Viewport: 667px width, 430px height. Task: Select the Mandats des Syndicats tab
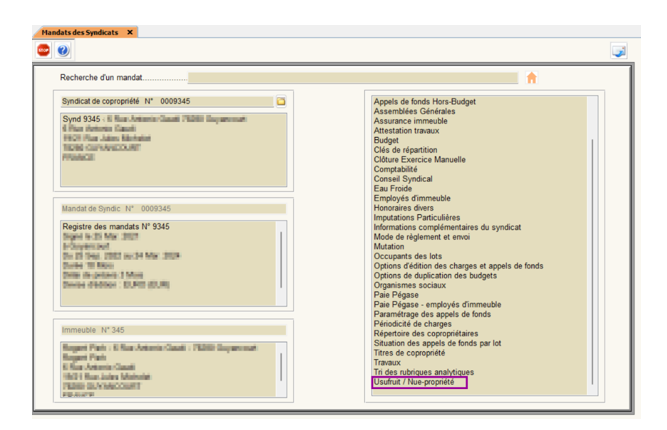point(79,32)
